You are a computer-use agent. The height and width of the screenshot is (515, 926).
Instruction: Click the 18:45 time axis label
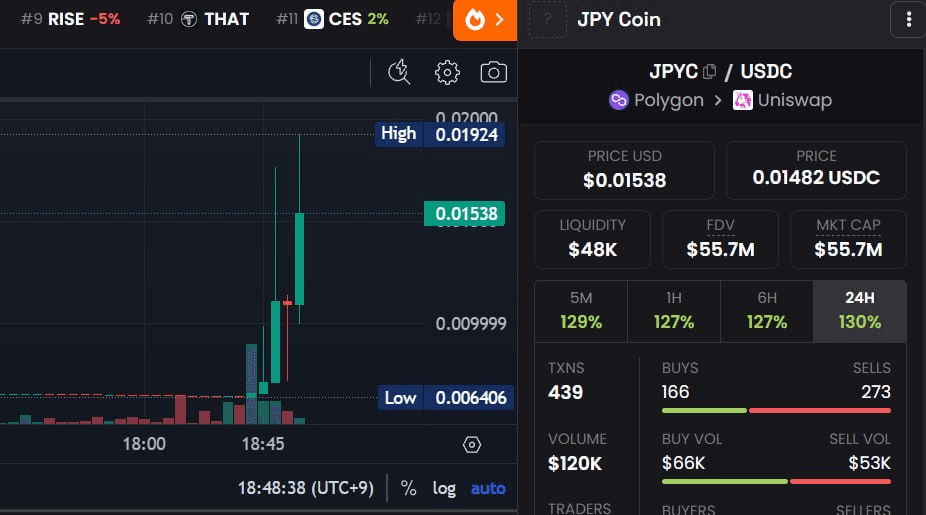click(x=263, y=444)
